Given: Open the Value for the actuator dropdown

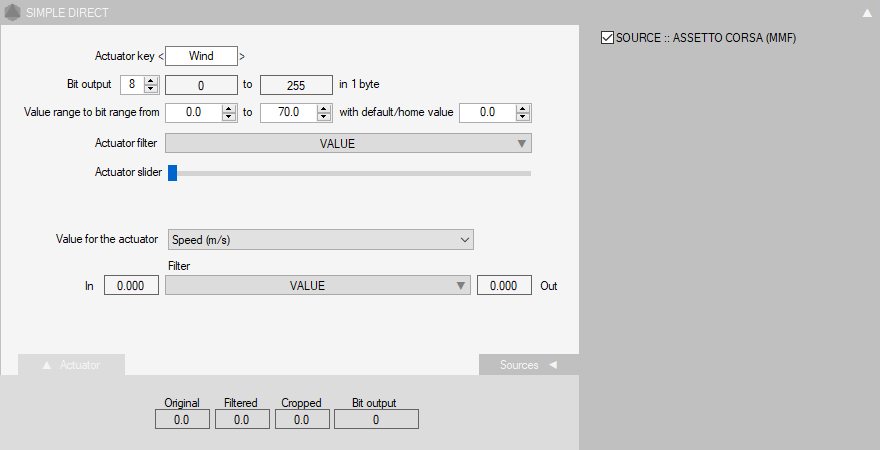Looking at the screenshot, I should point(320,240).
